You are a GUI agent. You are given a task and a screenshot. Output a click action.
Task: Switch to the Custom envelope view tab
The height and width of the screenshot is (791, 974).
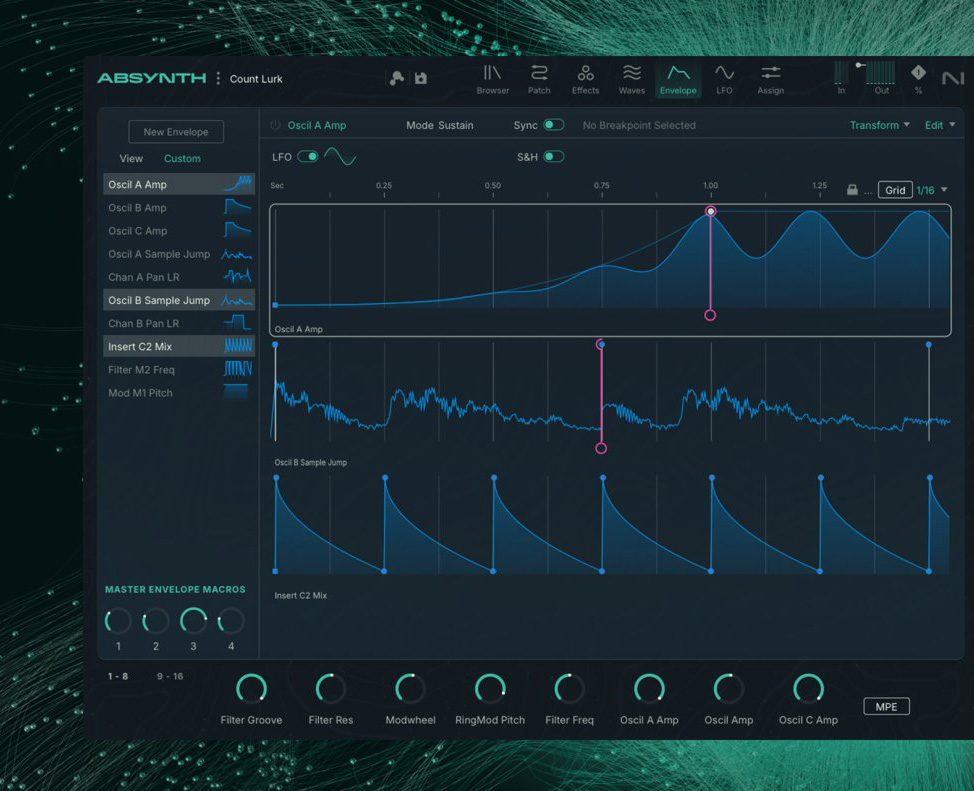tap(182, 158)
